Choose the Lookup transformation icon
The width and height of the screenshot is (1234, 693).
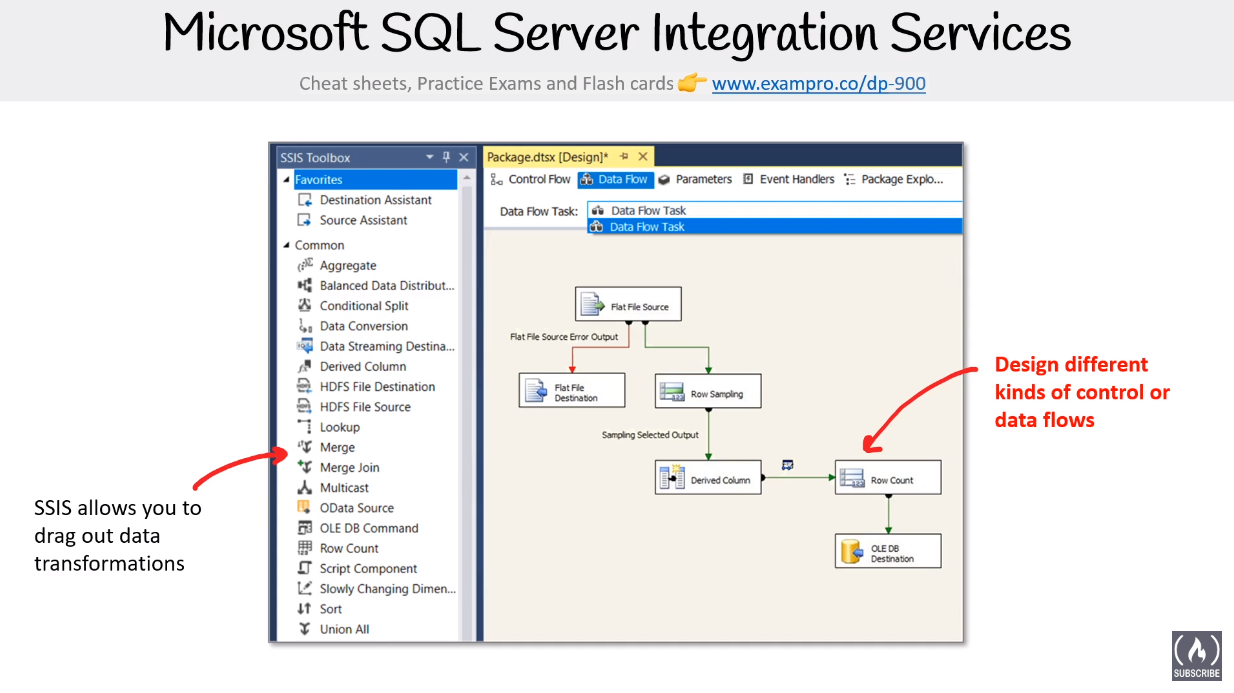click(x=305, y=427)
